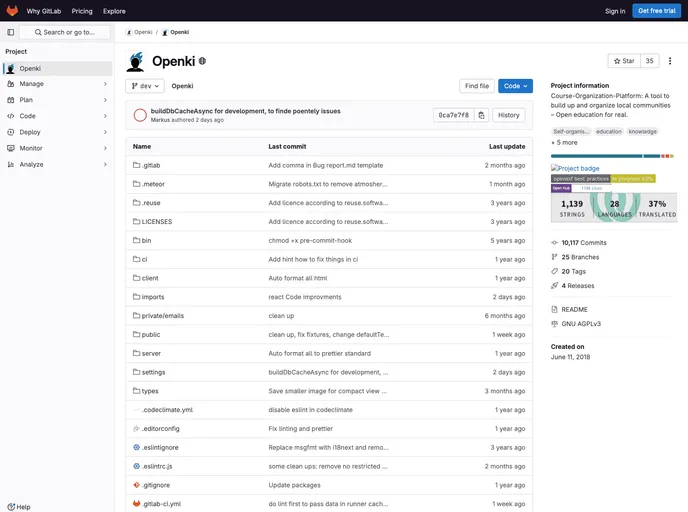
Task: Open the settings folder
Action: (153, 372)
